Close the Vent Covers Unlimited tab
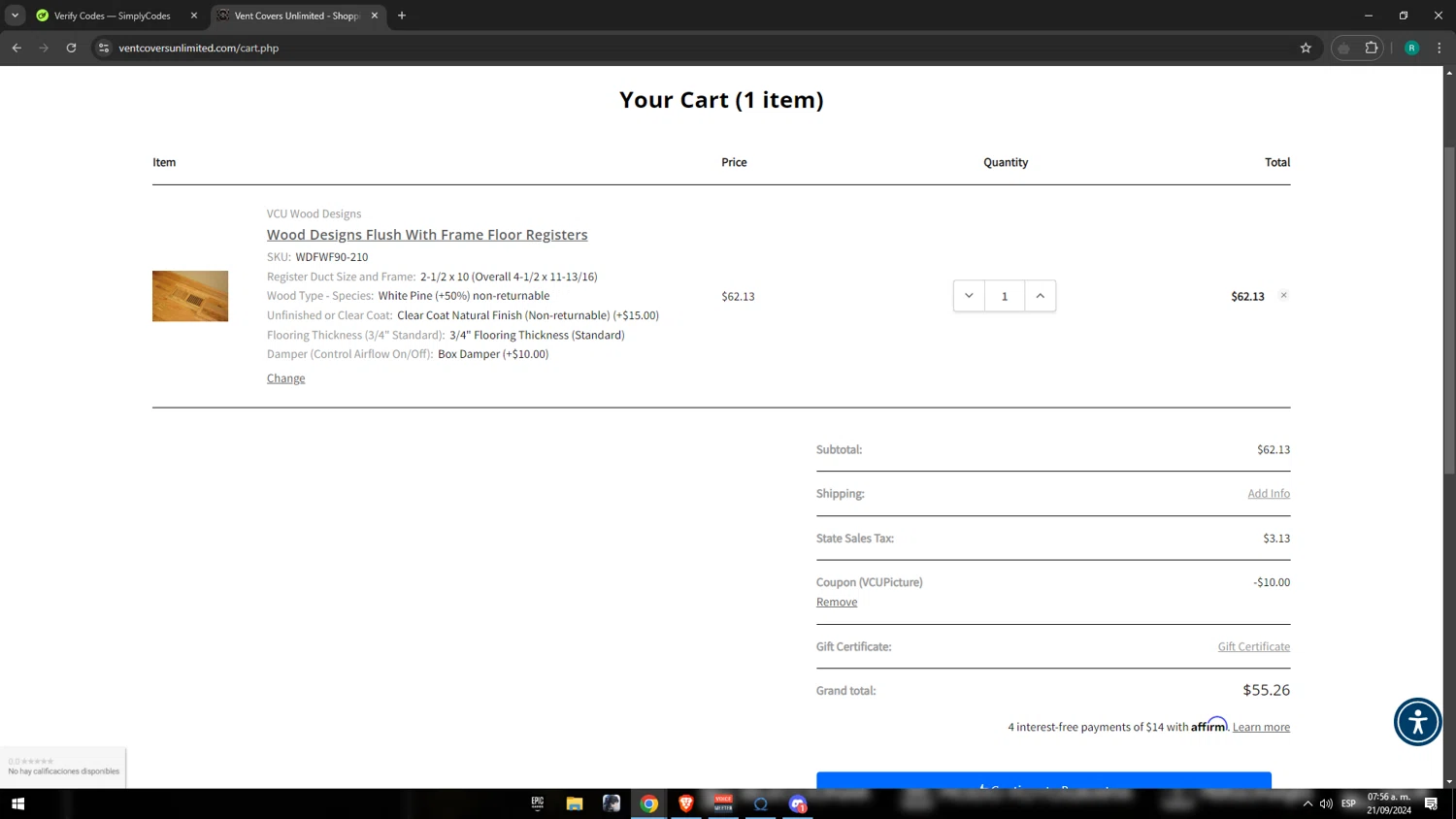The width and height of the screenshot is (1456, 819). [x=375, y=16]
